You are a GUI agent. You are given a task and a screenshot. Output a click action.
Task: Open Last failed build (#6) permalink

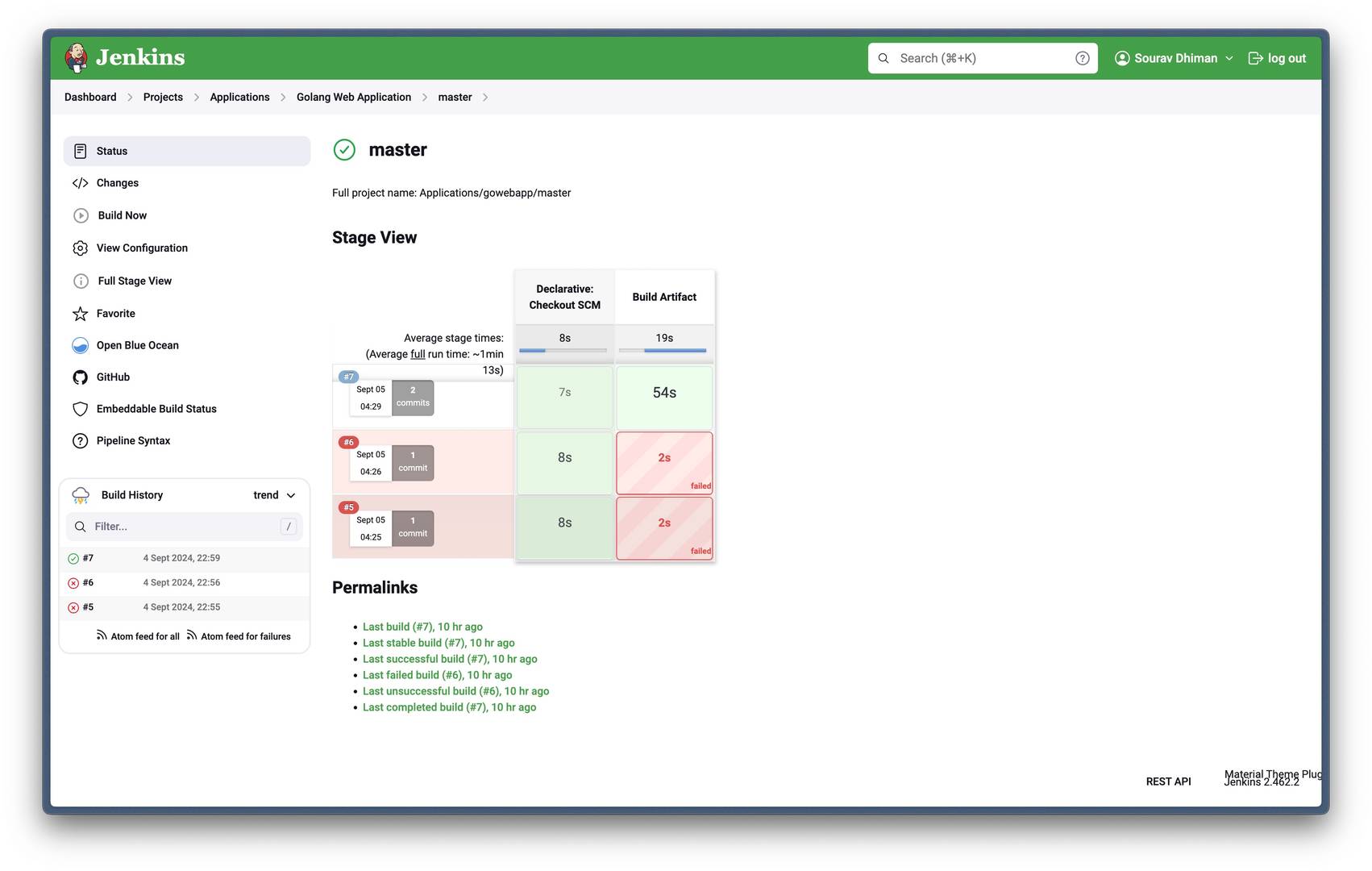click(x=437, y=675)
